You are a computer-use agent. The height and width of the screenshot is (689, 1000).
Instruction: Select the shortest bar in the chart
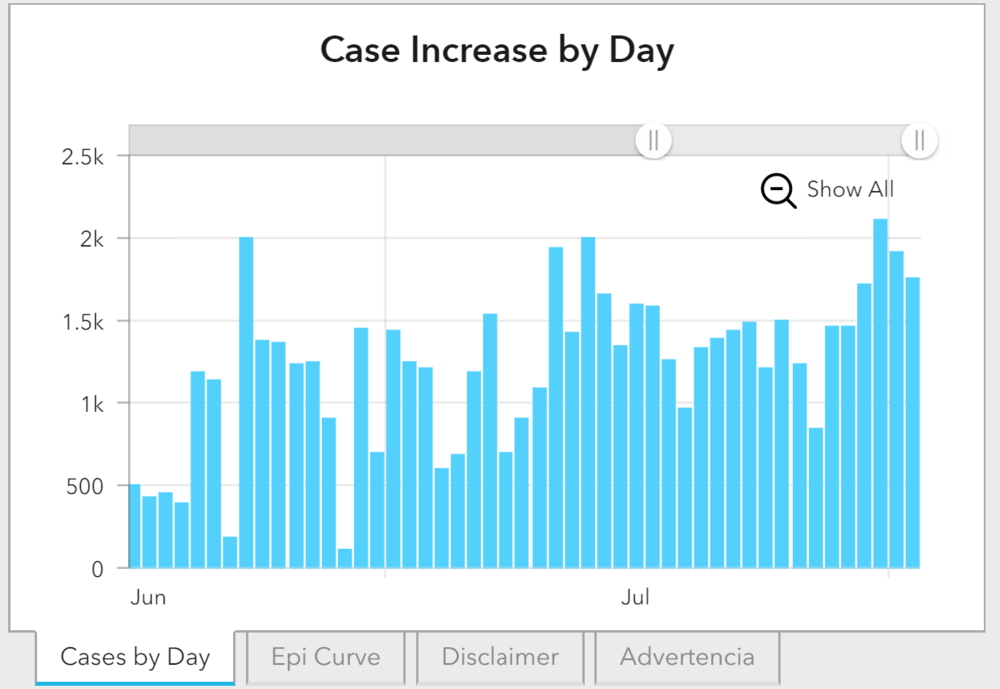coord(345,558)
